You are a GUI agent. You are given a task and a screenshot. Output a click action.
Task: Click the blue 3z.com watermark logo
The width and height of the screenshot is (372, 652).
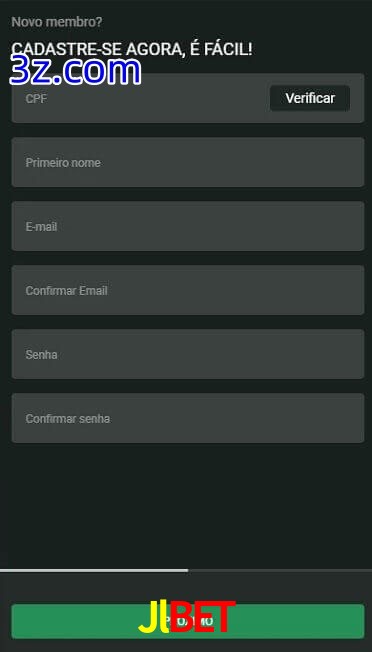75,71
